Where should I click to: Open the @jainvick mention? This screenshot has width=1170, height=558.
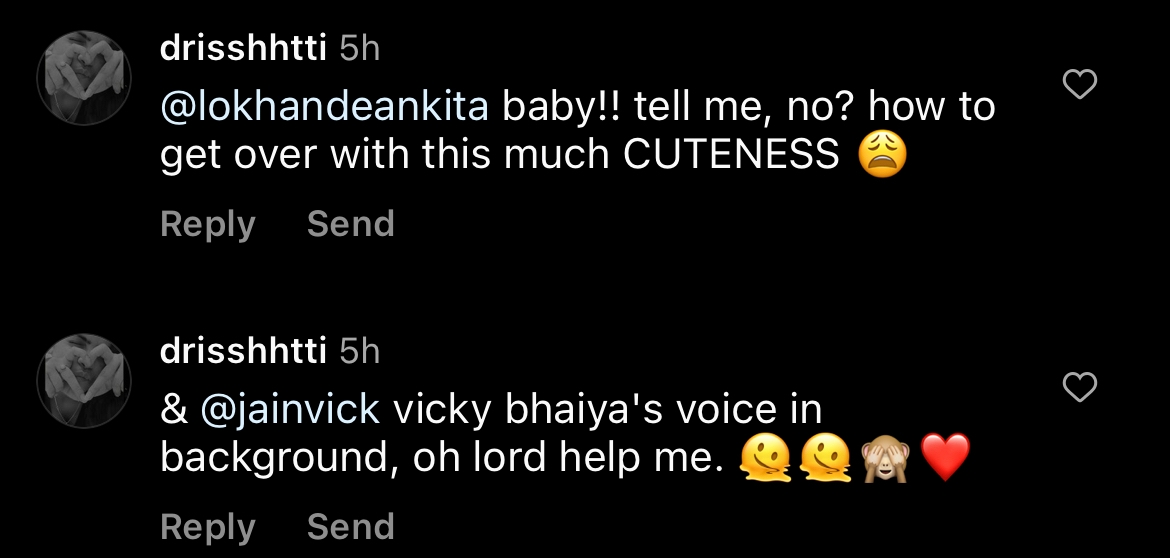coord(291,410)
